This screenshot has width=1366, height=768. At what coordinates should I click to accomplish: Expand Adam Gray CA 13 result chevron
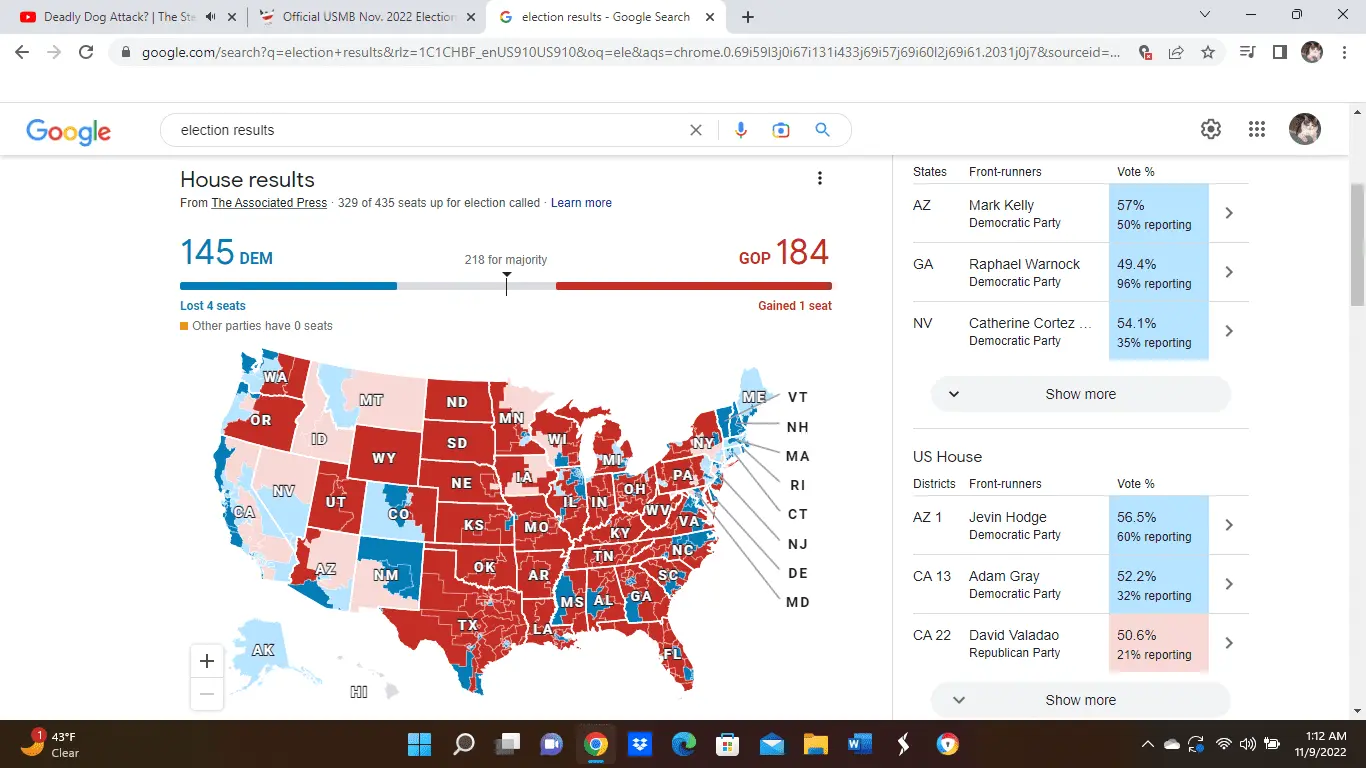point(1229,584)
